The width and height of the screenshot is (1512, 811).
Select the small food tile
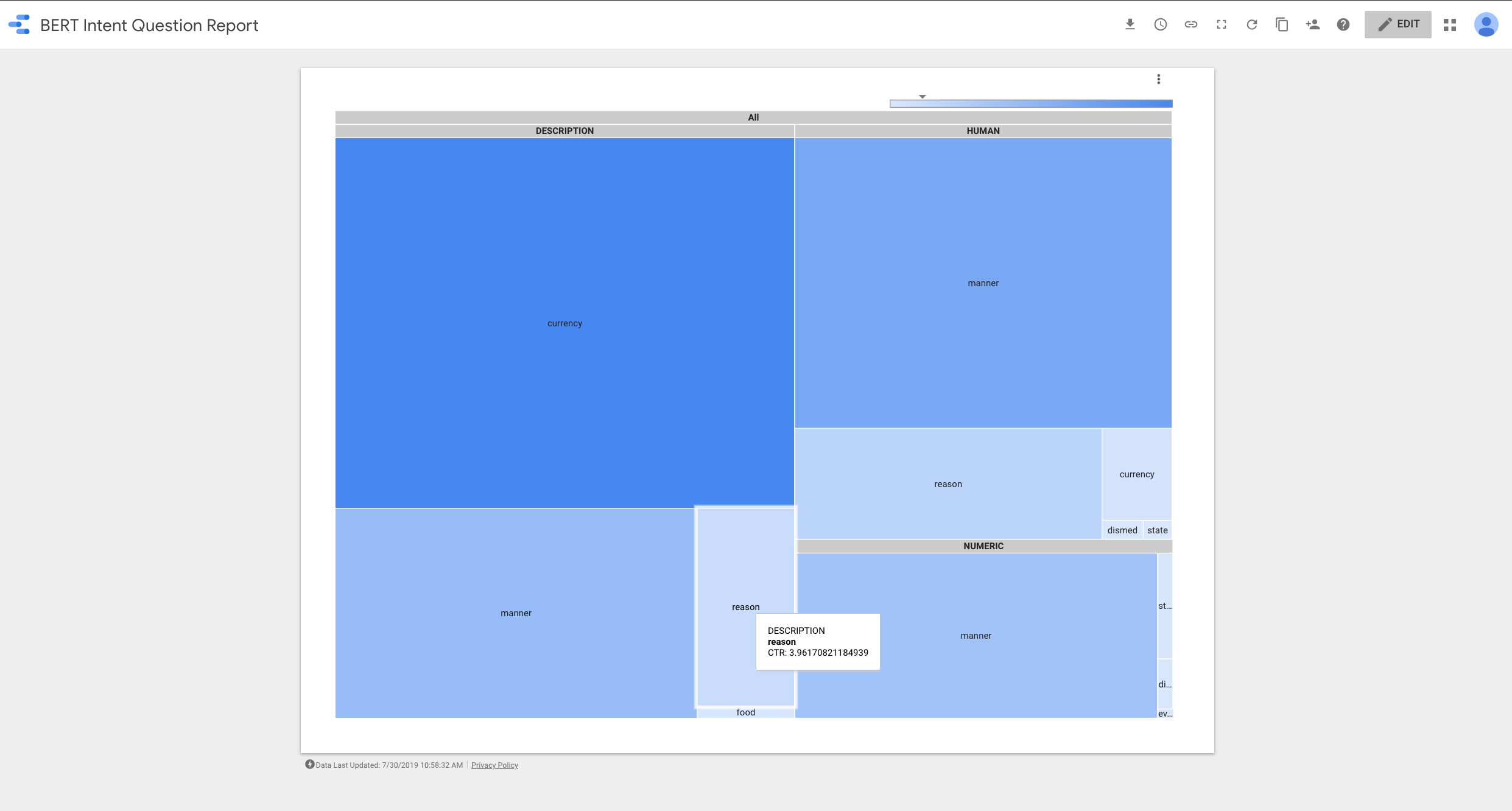[745, 712]
